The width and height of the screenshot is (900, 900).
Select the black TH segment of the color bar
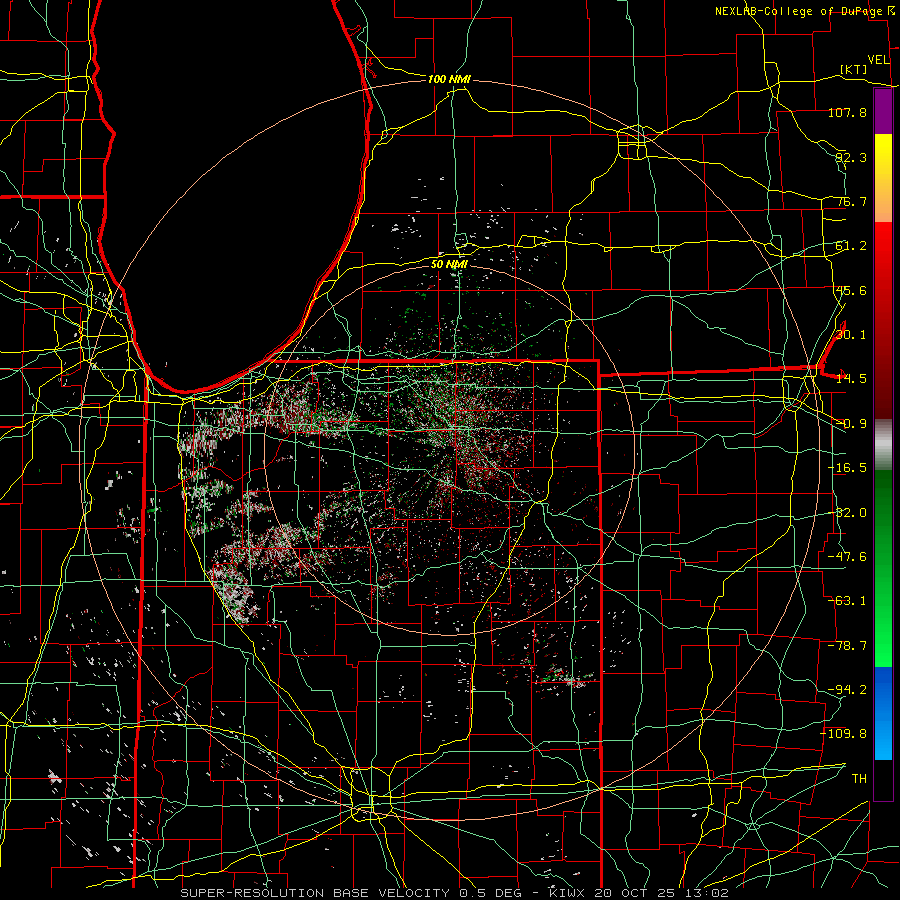coord(883,779)
